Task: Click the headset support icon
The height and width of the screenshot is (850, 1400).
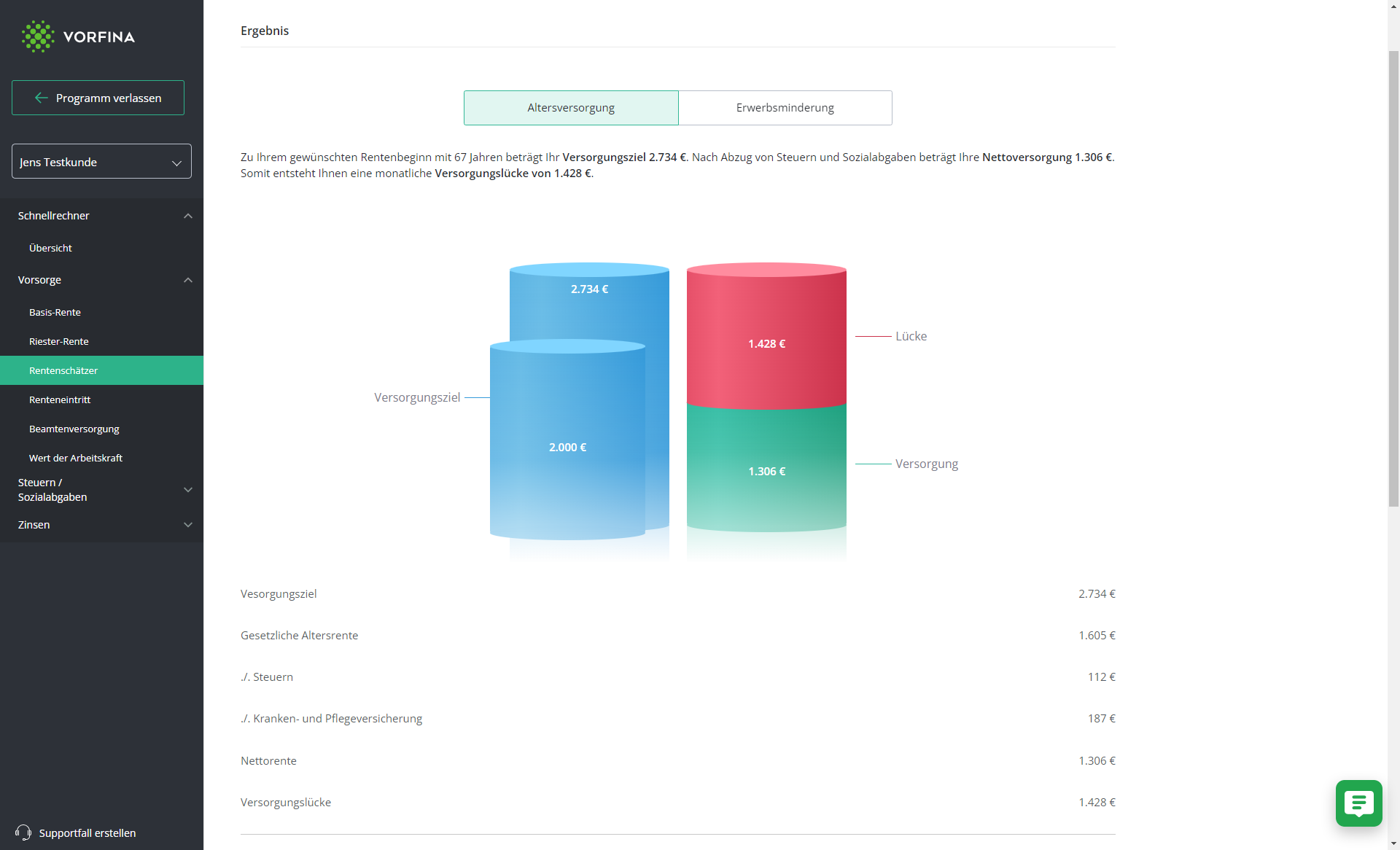Action: point(23,833)
